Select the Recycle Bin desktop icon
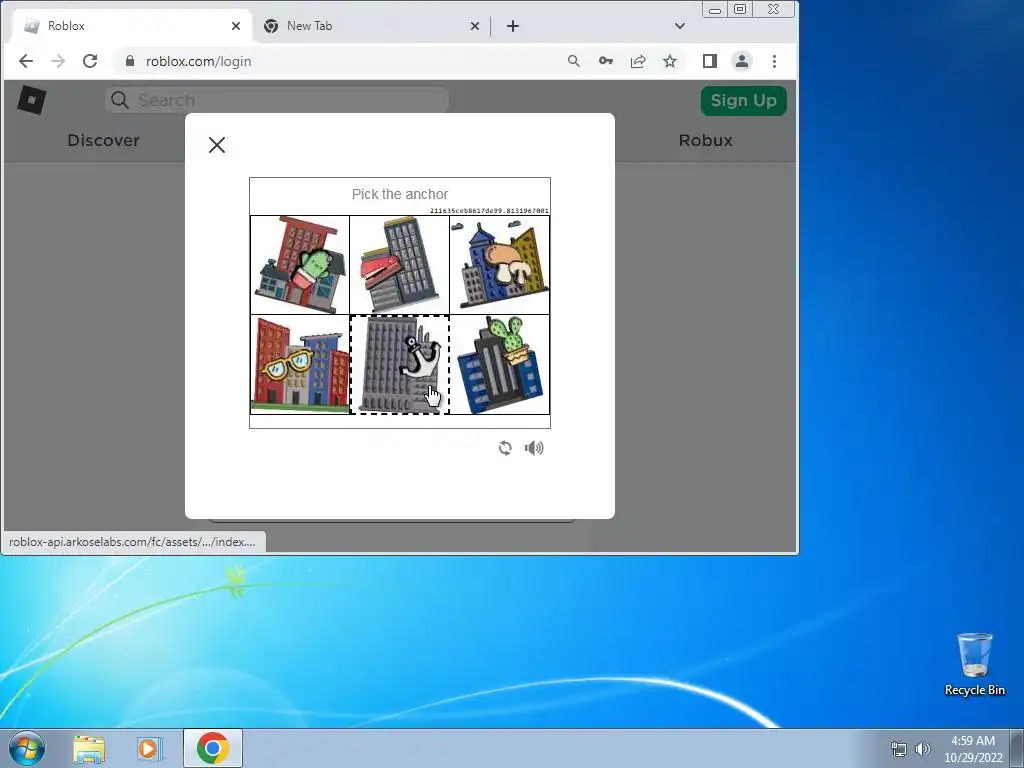The height and width of the screenshot is (768, 1024). 974,665
